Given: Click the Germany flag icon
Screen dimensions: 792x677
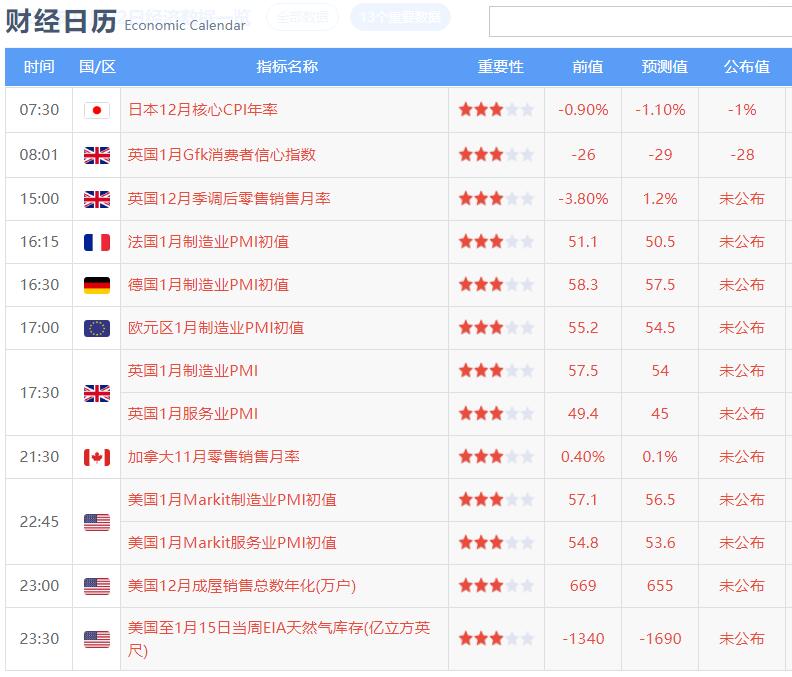Looking at the screenshot, I should pos(97,285).
